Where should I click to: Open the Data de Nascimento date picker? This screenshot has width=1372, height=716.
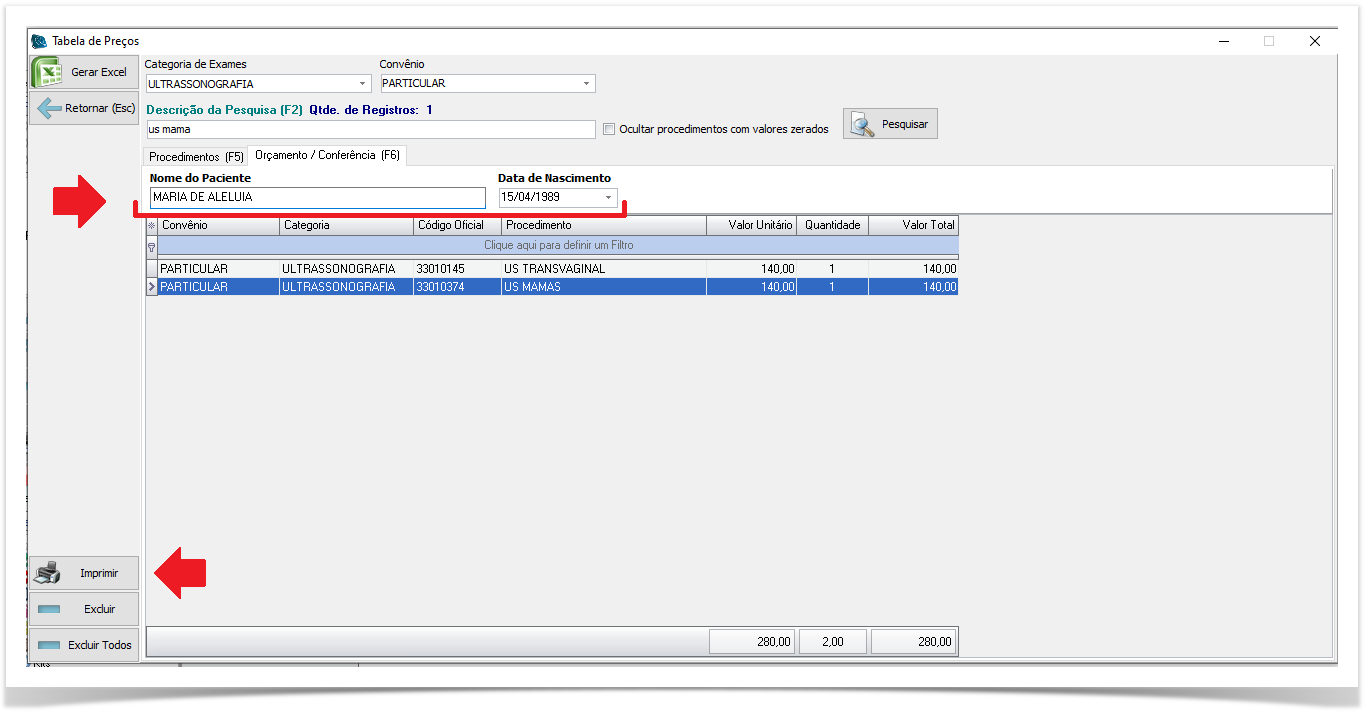click(608, 198)
